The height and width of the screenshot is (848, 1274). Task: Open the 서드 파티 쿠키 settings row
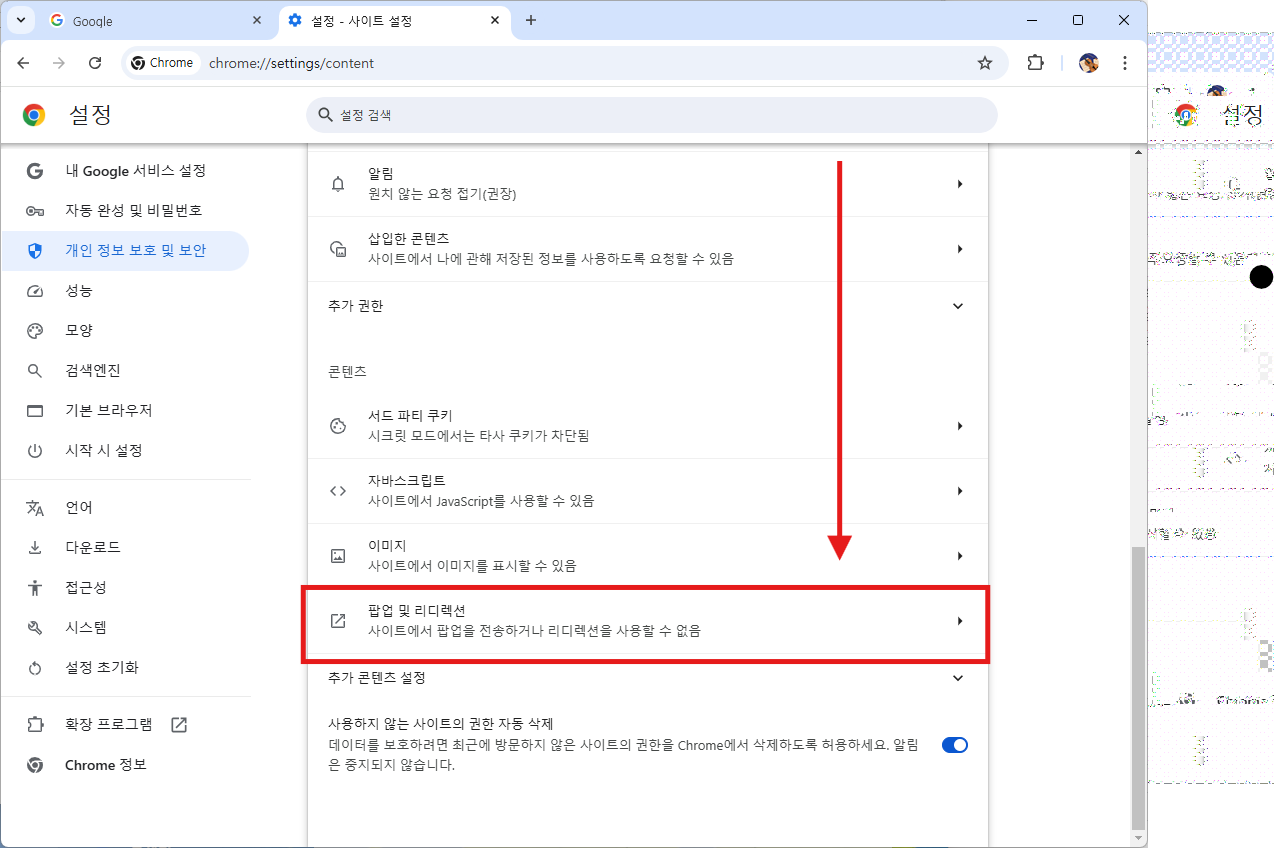pos(646,426)
